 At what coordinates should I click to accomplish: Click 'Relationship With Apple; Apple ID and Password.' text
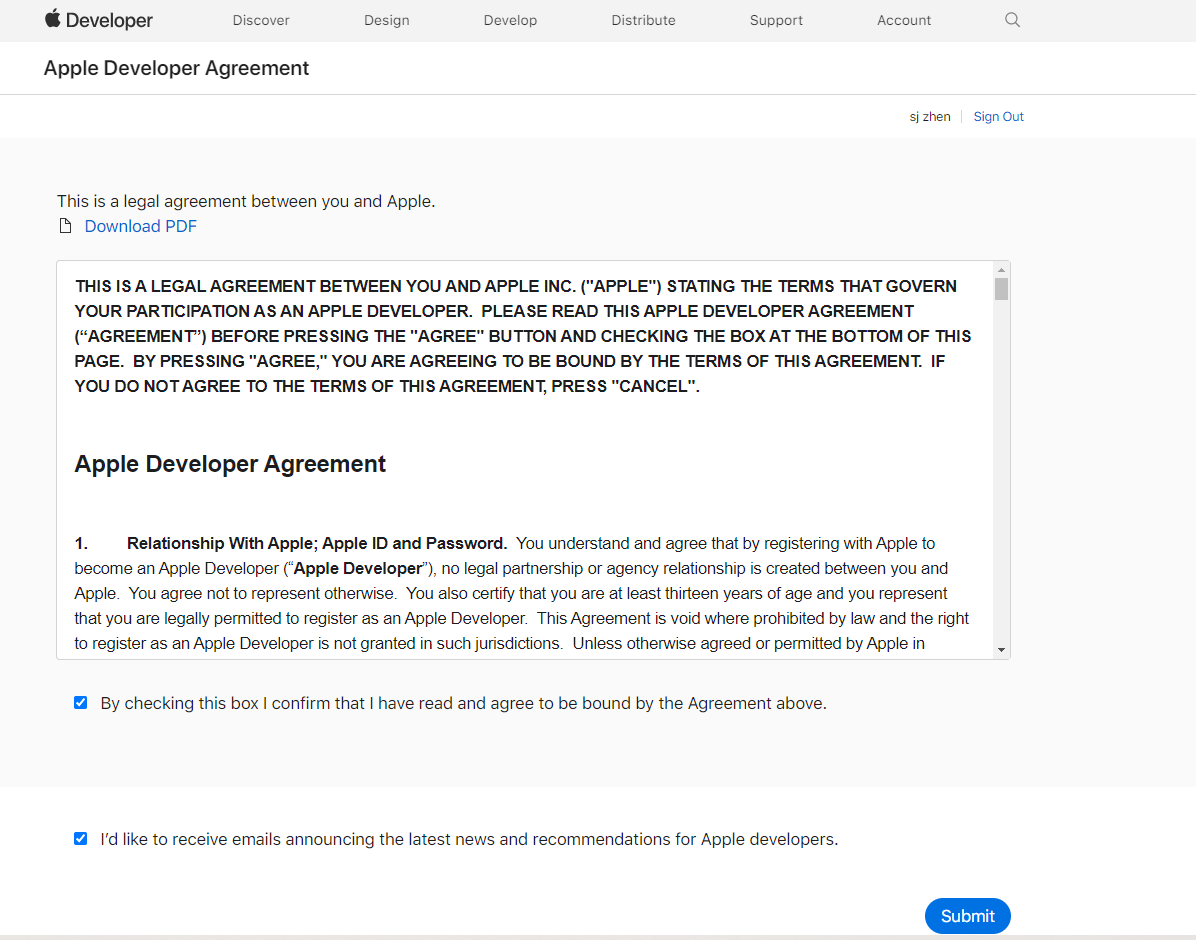[317, 543]
